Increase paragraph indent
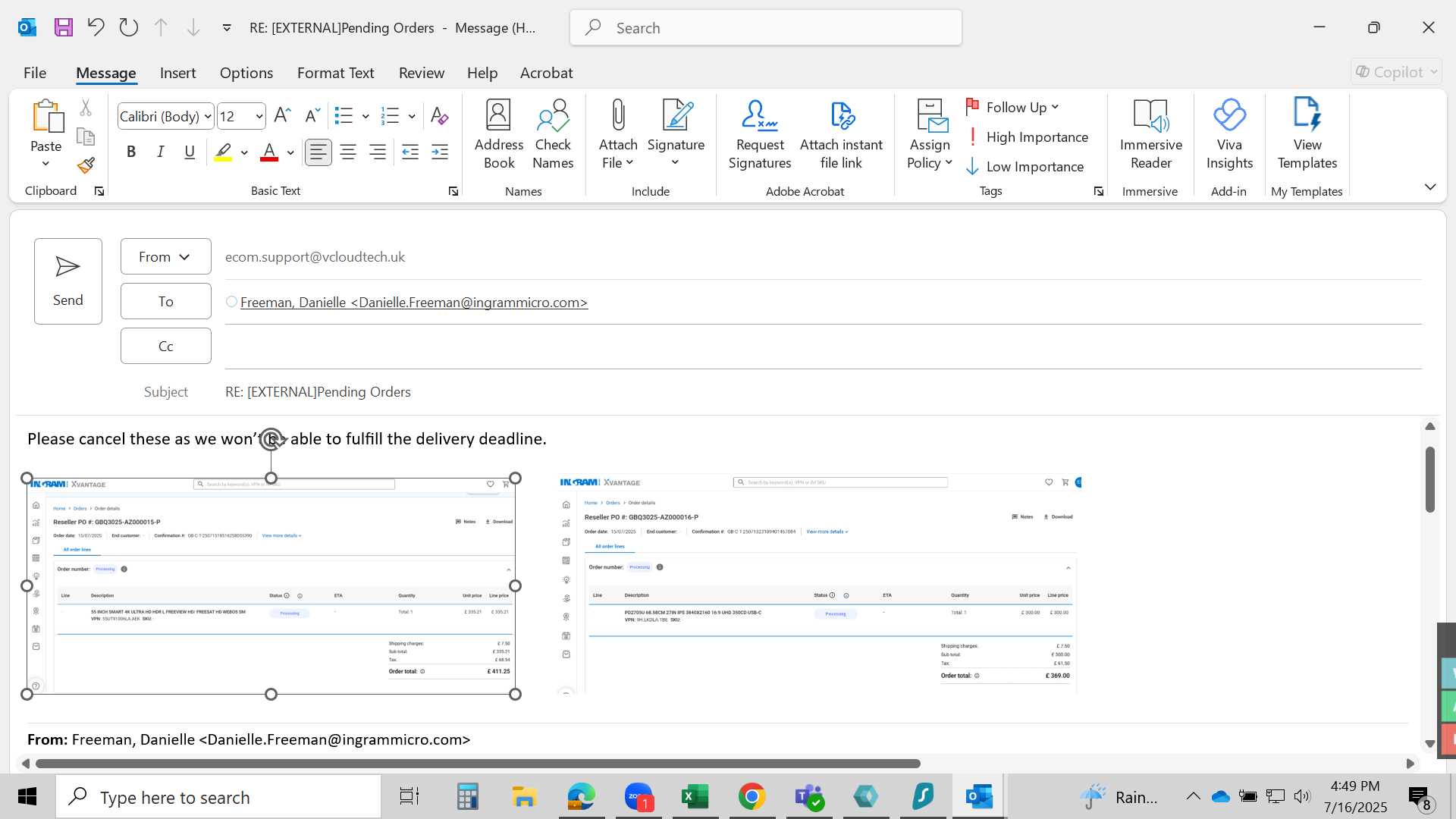The image size is (1456, 819). point(440,152)
